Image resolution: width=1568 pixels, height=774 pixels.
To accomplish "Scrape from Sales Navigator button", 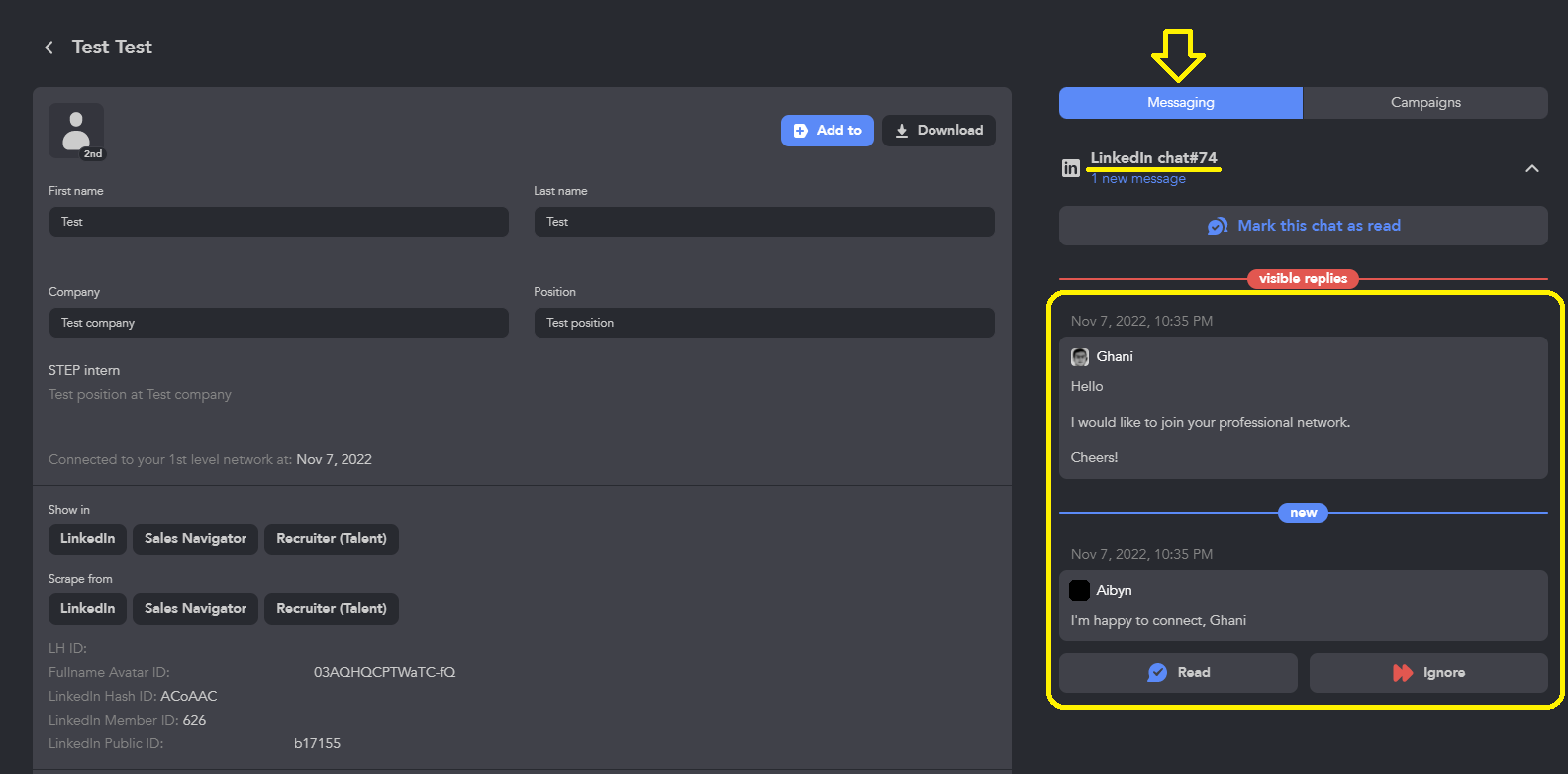I will point(195,609).
